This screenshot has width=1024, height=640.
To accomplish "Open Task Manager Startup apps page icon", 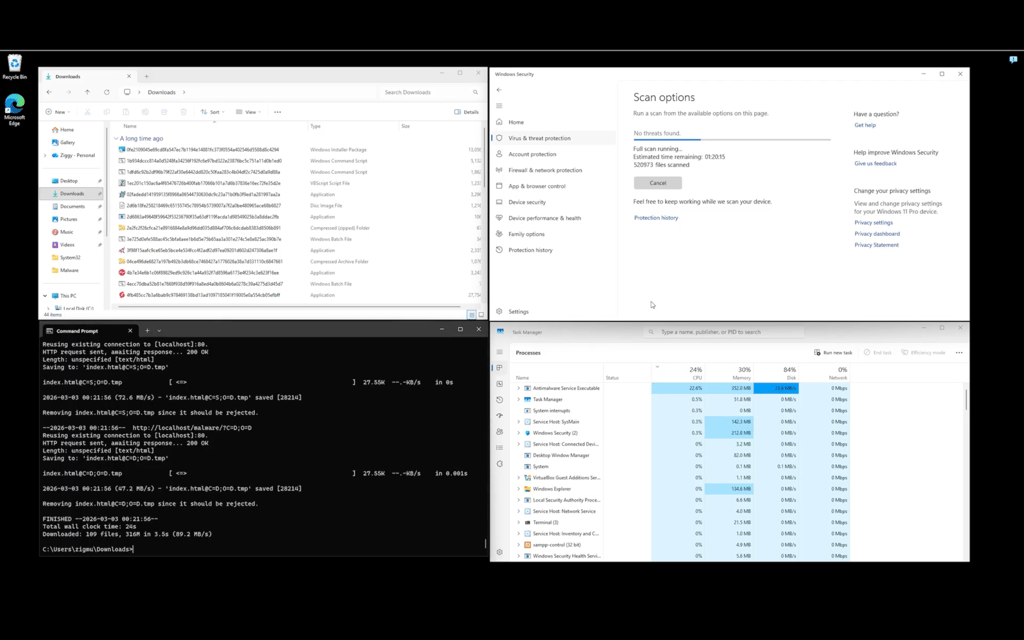I will pos(500,415).
